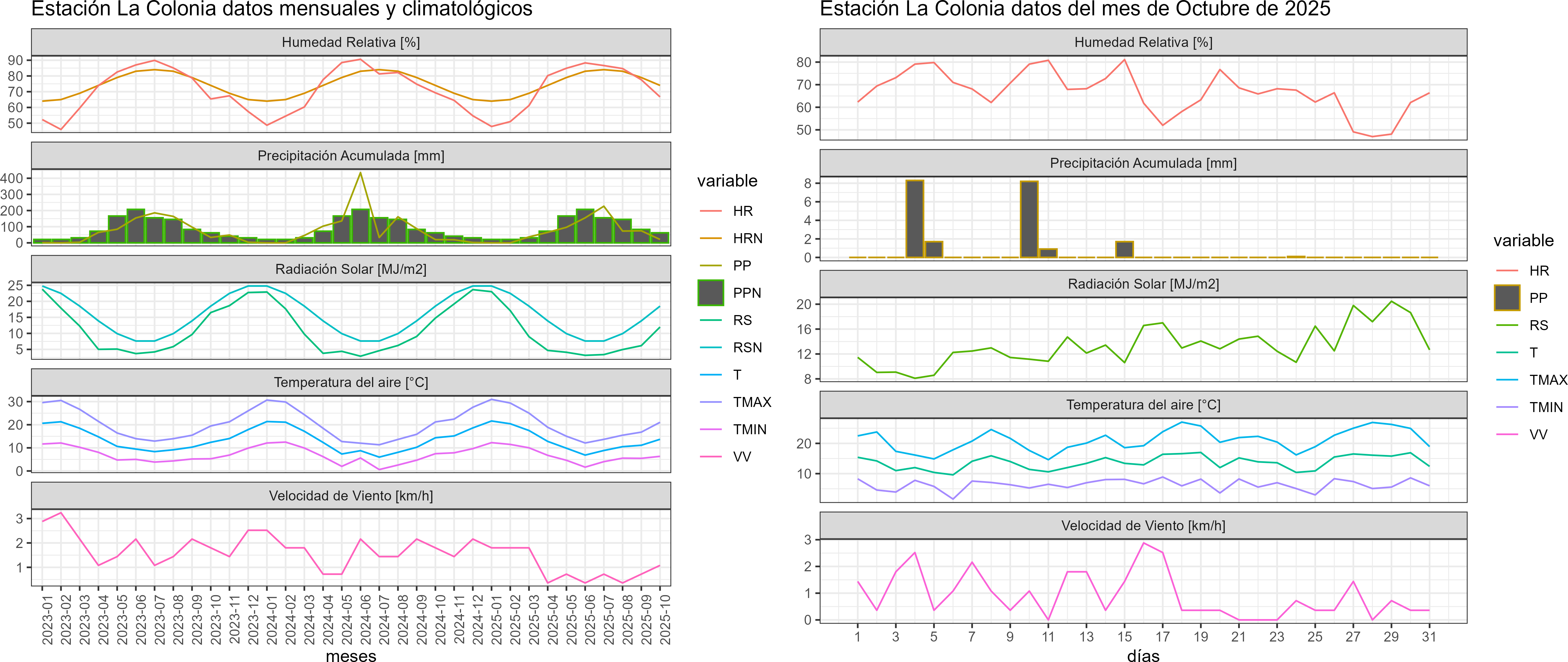Click the day 31 x-axis tick label
This screenshot has width=1568, height=662.
coord(1429,636)
